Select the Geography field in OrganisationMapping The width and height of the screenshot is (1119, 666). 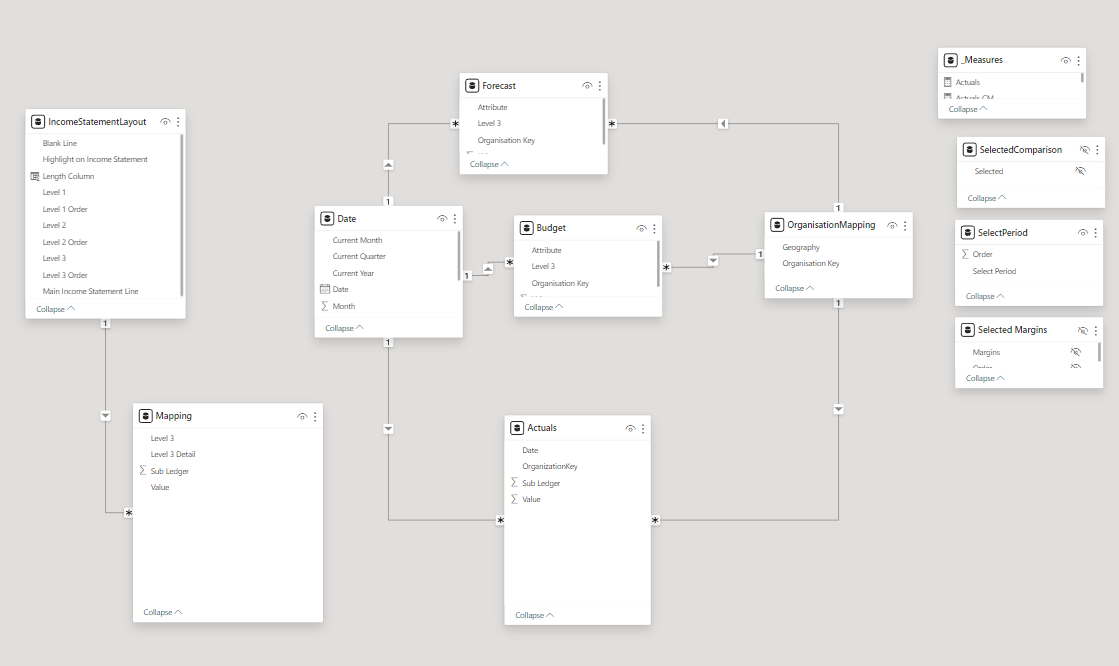point(801,247)
